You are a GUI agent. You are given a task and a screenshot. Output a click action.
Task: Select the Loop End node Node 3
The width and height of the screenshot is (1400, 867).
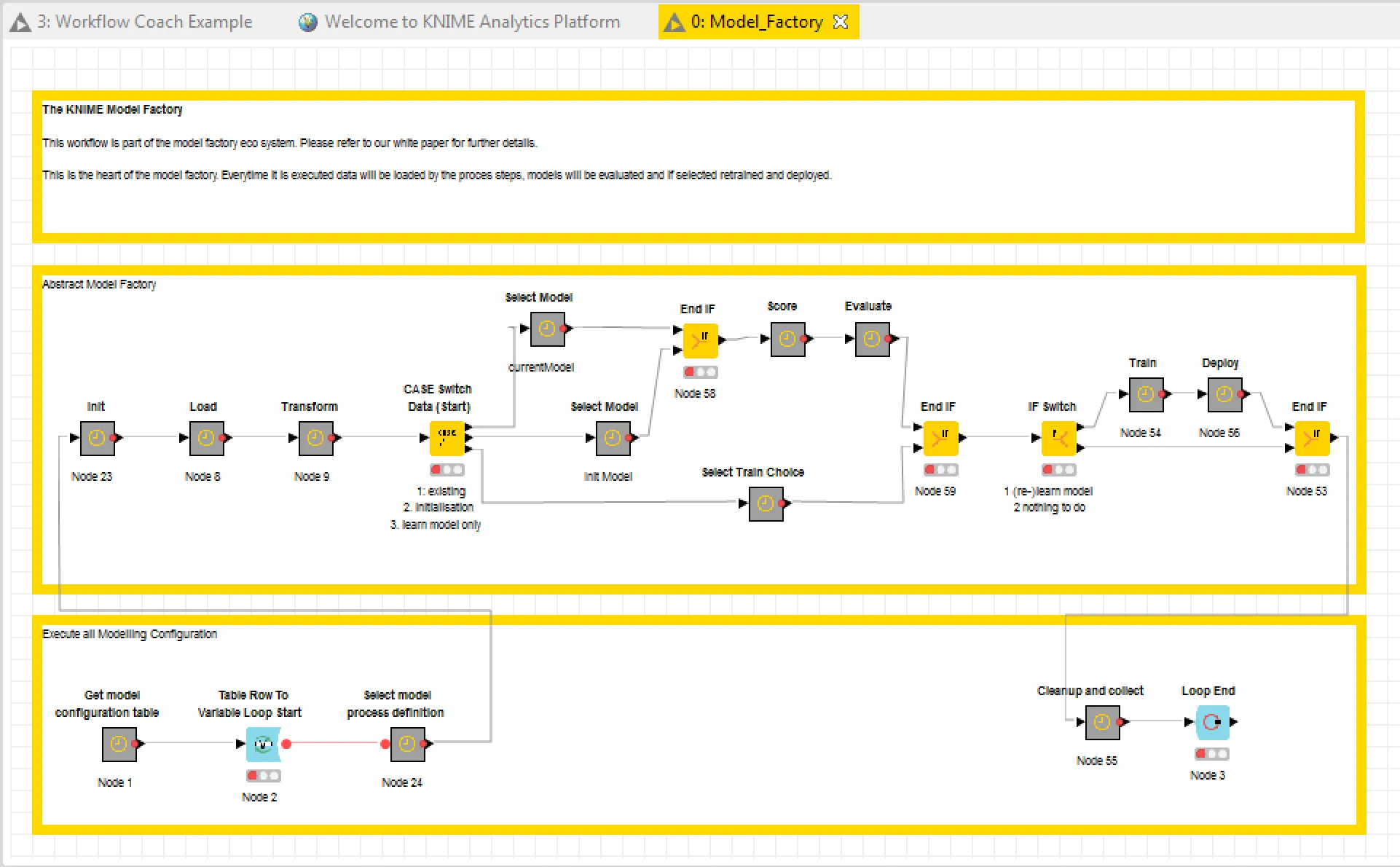pyautogui.click(x=1211, y=722)
